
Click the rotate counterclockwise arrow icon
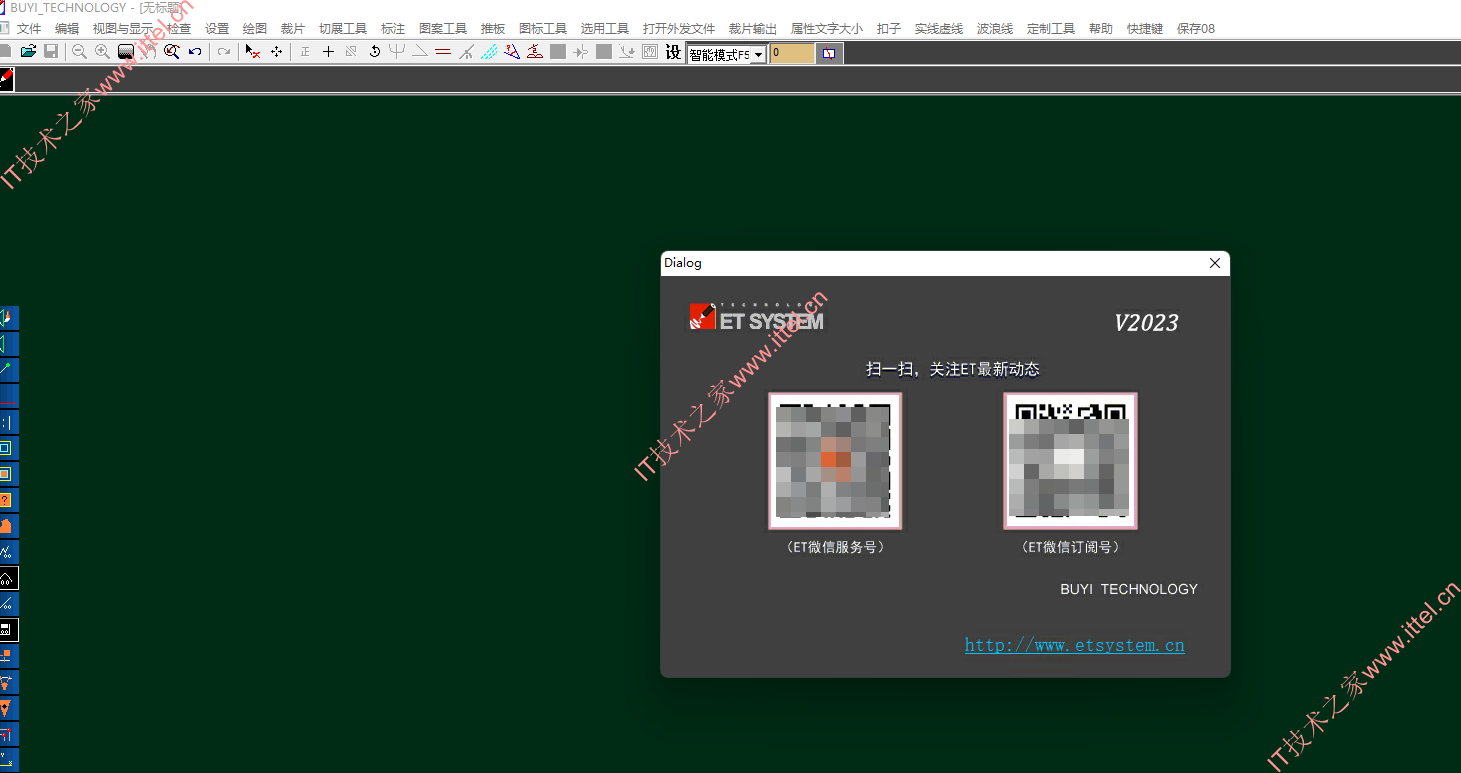[x=374, y=52]
